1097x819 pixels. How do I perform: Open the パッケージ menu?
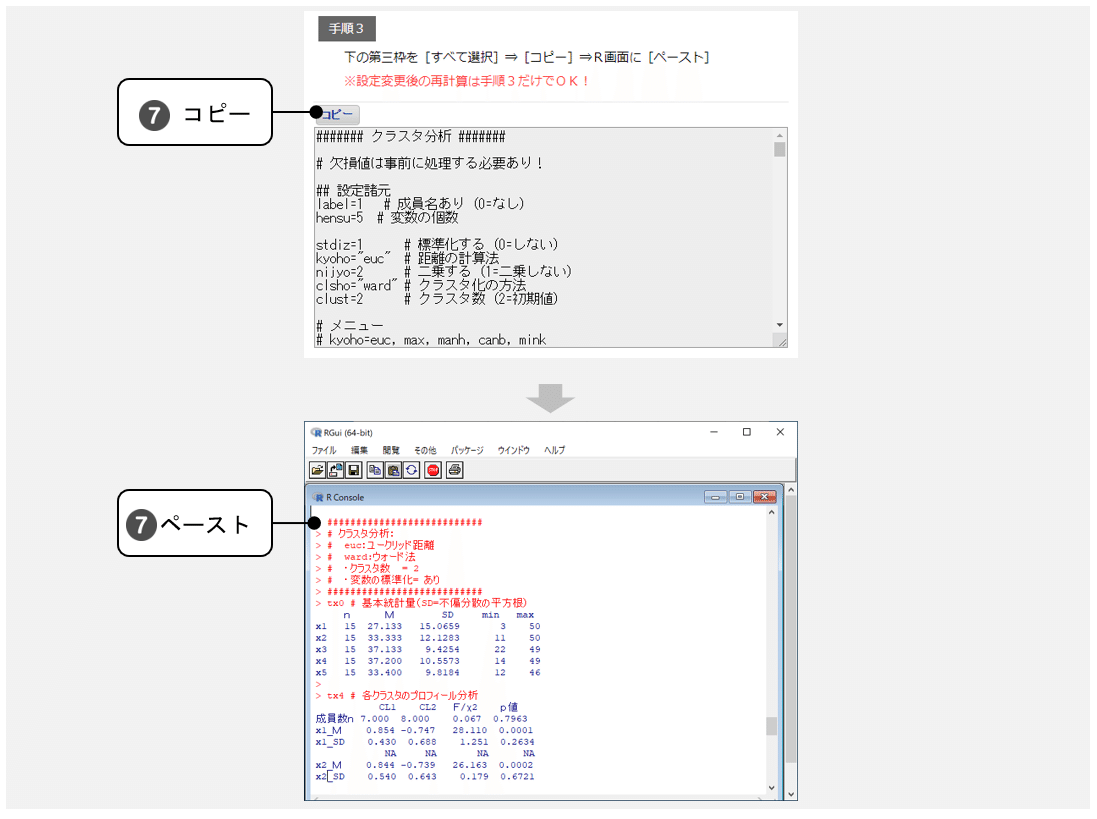tap(466, 450)
